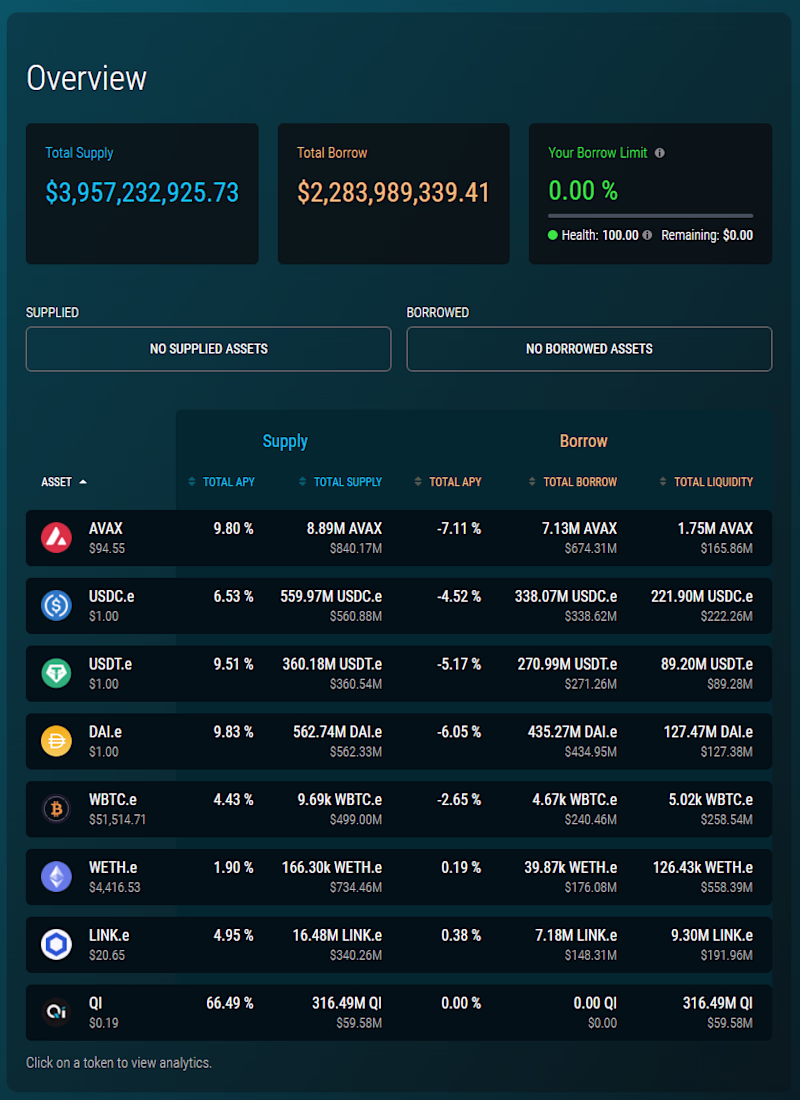Sort by Total Liquidity column
This screenshot has height=1100, width=800.
[706, 482]
